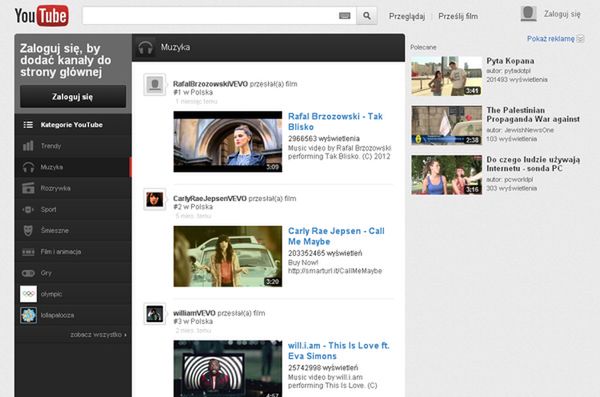This screenshot has height=397, width=600.
Task: Click the headphones icon in the Muzyka header
Action: point(145,48)
